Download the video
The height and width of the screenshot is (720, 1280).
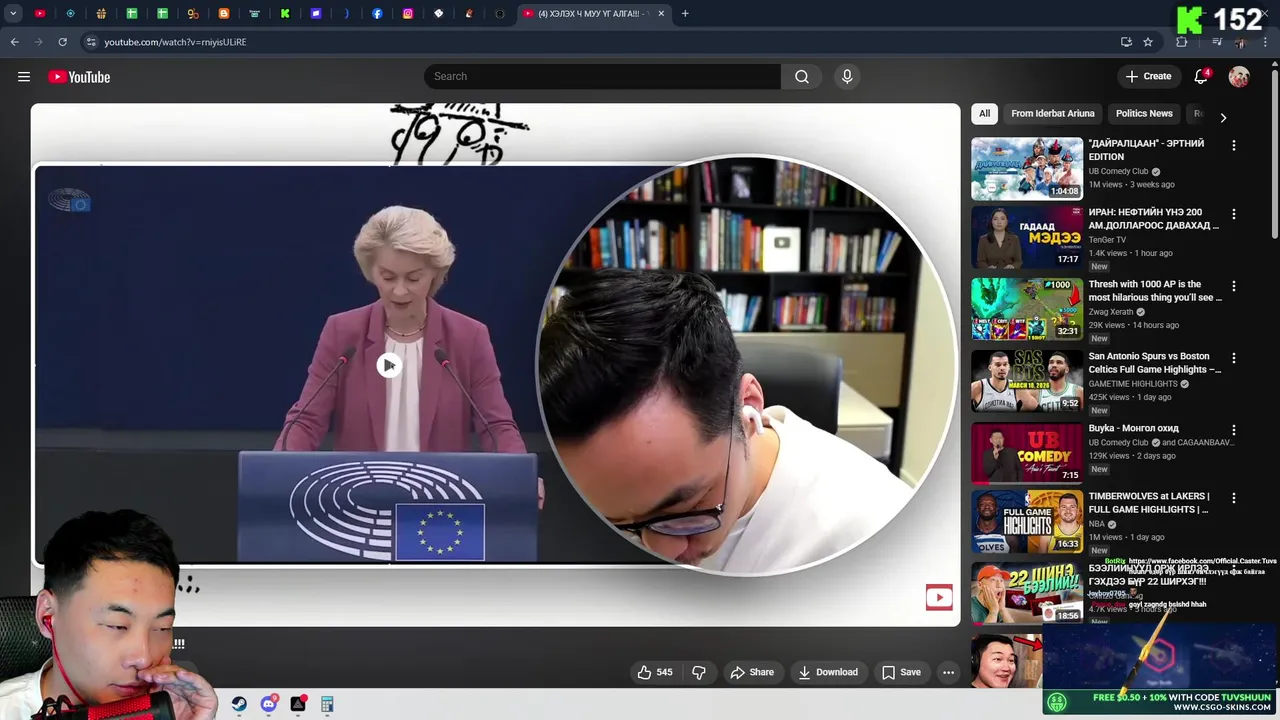click(828, 672)
